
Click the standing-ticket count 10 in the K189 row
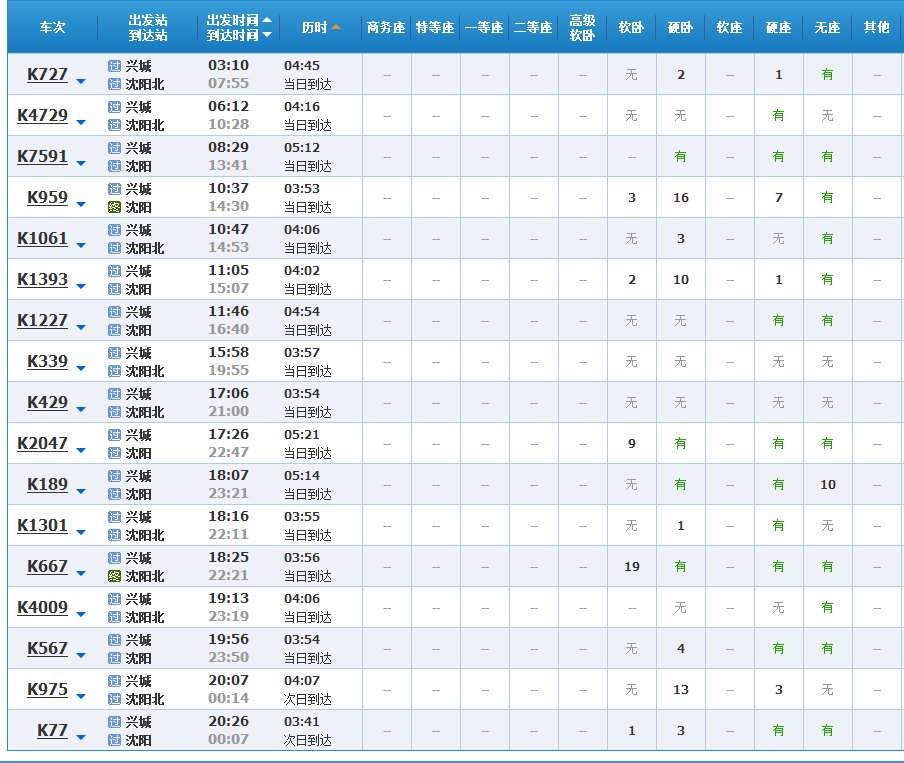pyautogui.click(x=826, y=484)
